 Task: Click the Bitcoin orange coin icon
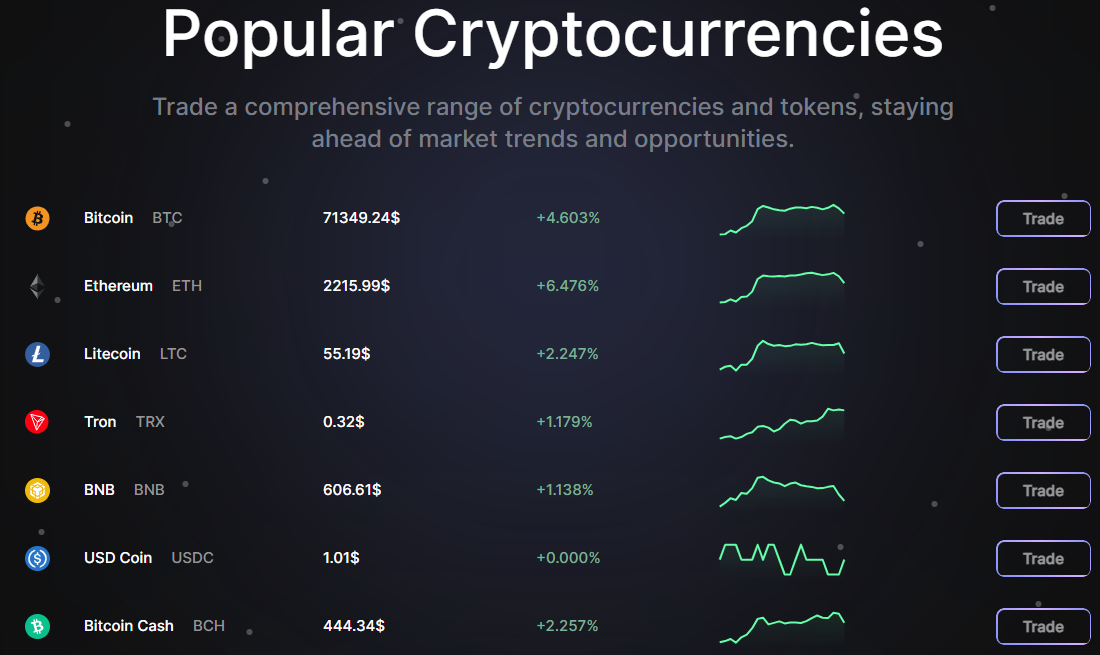[x=37, y=218]
